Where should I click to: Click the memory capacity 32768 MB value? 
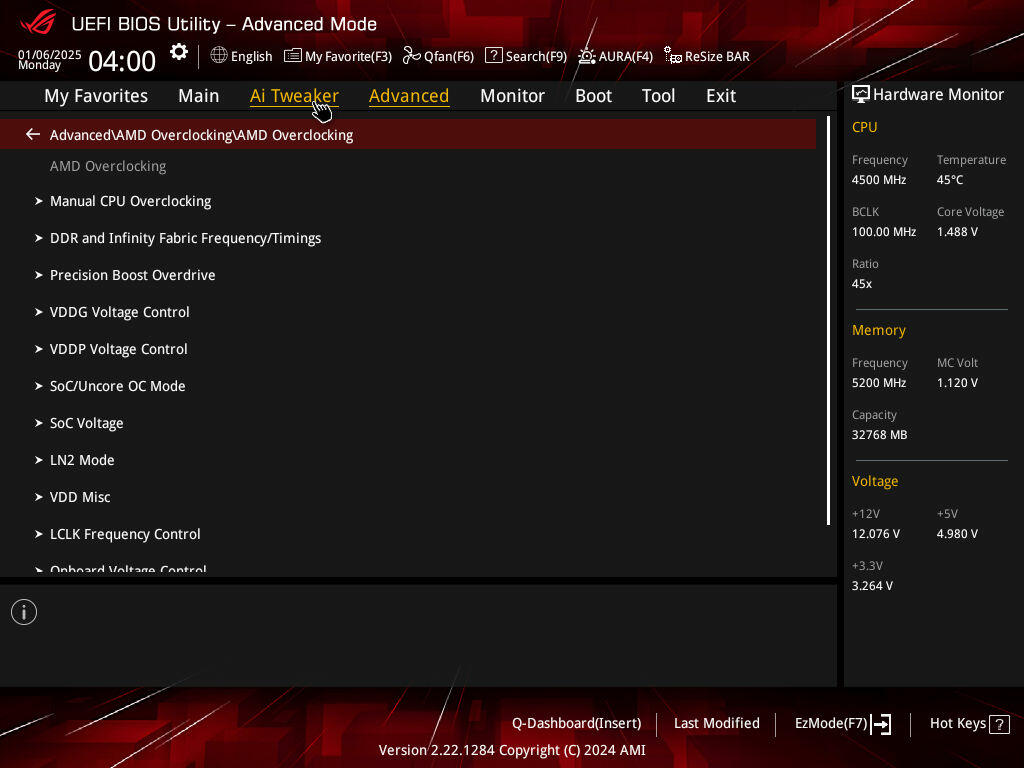click(x=880, y=435)
